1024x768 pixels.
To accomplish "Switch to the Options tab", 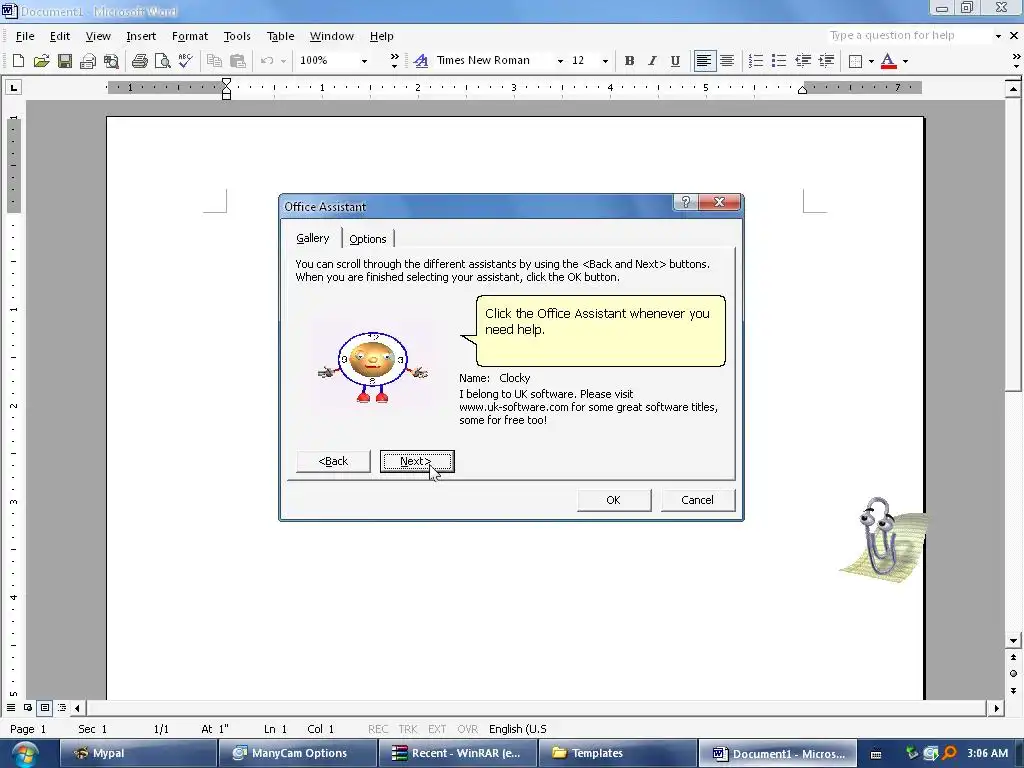I will point(368,239).
